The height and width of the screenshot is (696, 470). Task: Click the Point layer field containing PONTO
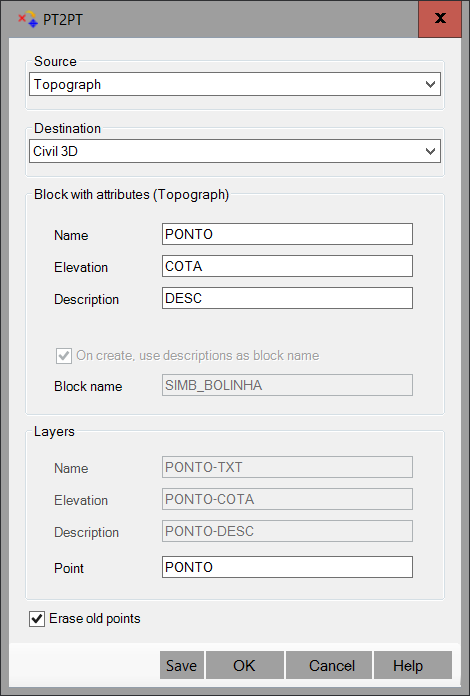(x=287, y=567)
